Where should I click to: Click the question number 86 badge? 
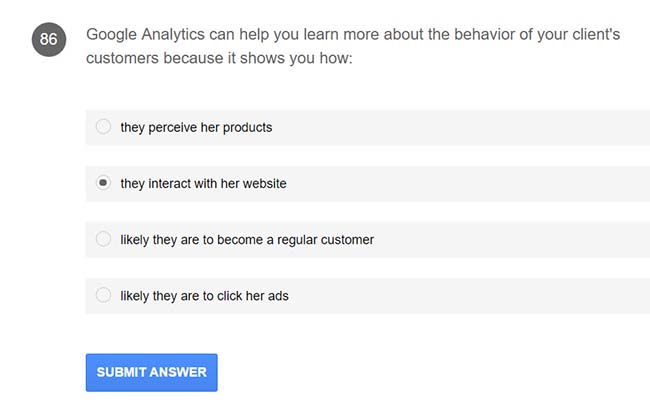(x=48, y=40)
